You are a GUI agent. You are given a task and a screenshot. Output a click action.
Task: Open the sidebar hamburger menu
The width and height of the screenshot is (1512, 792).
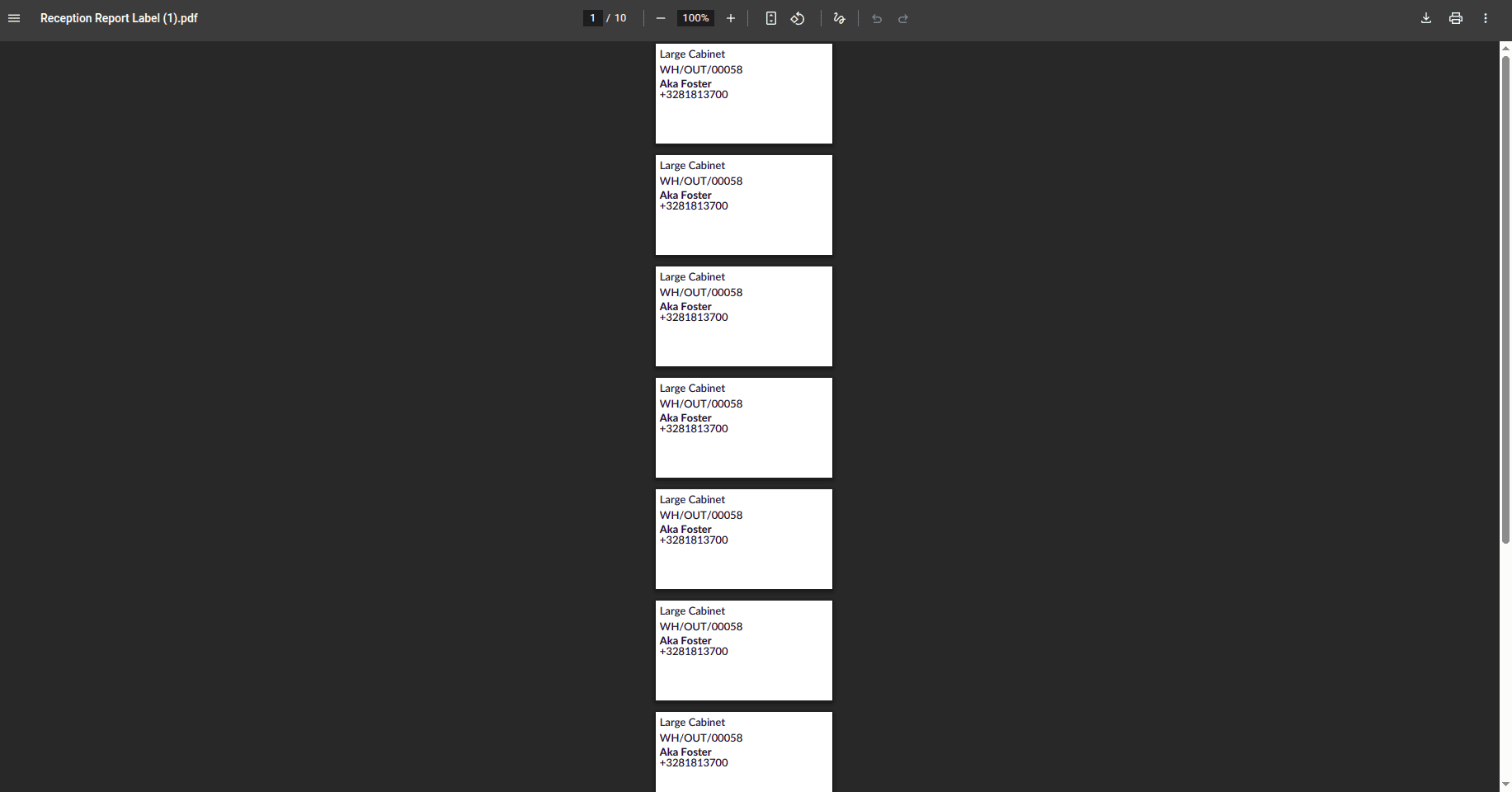(13, 18)
